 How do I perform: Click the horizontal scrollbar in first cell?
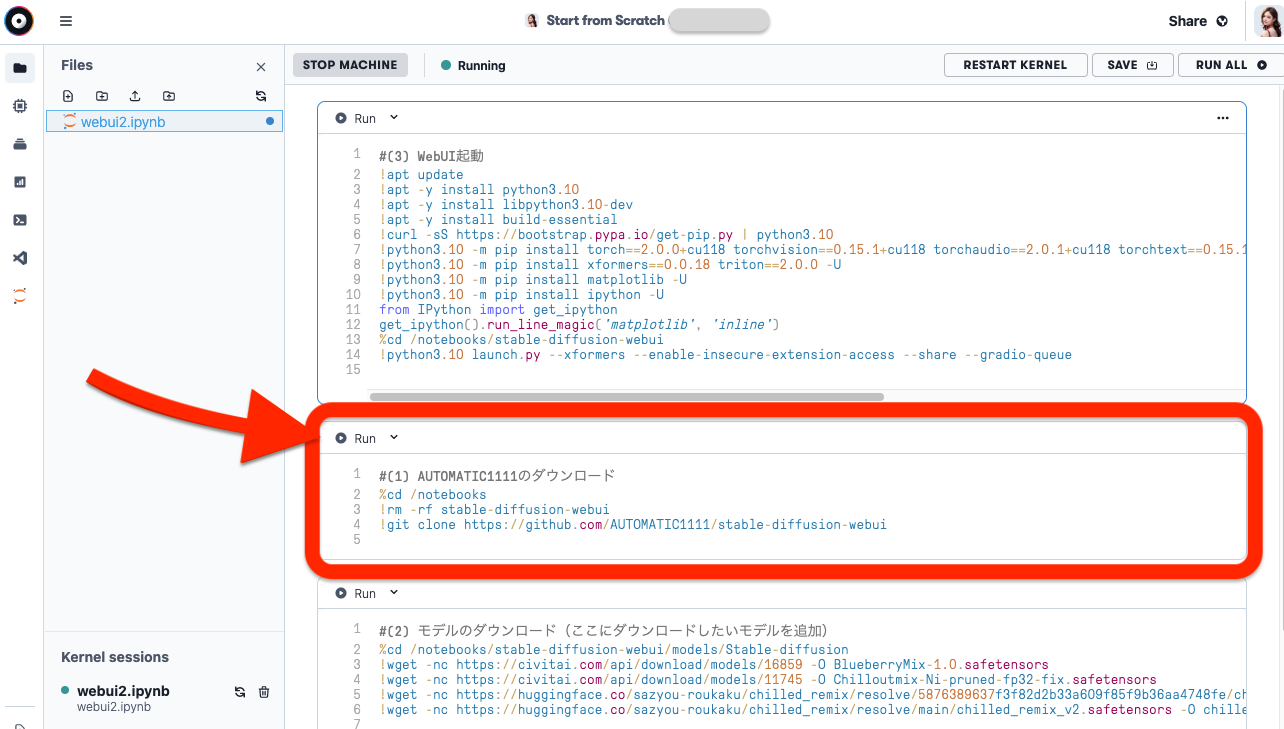pyautogui.click(x=626, y=397)
